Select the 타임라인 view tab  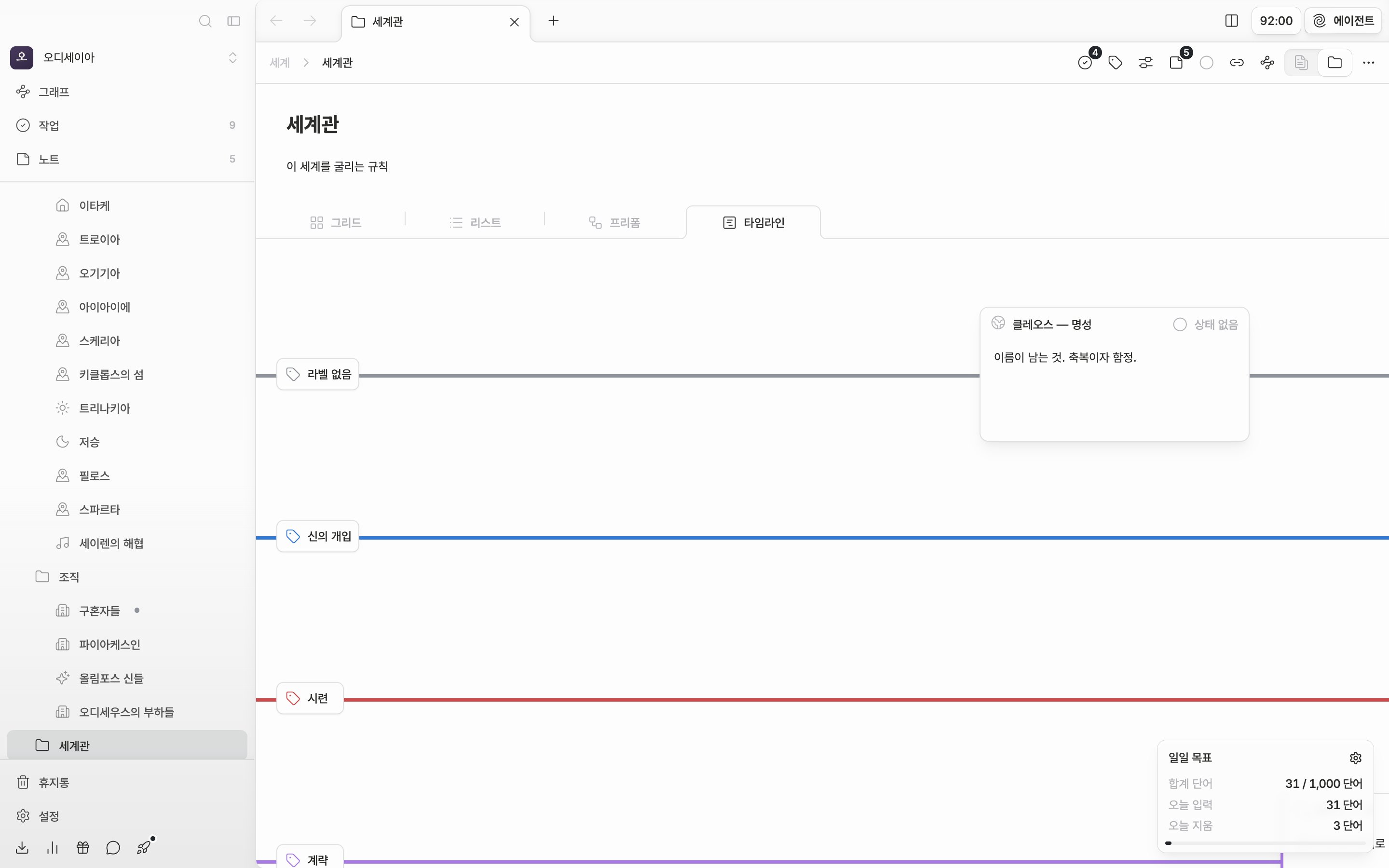click(x=753, y=223)
